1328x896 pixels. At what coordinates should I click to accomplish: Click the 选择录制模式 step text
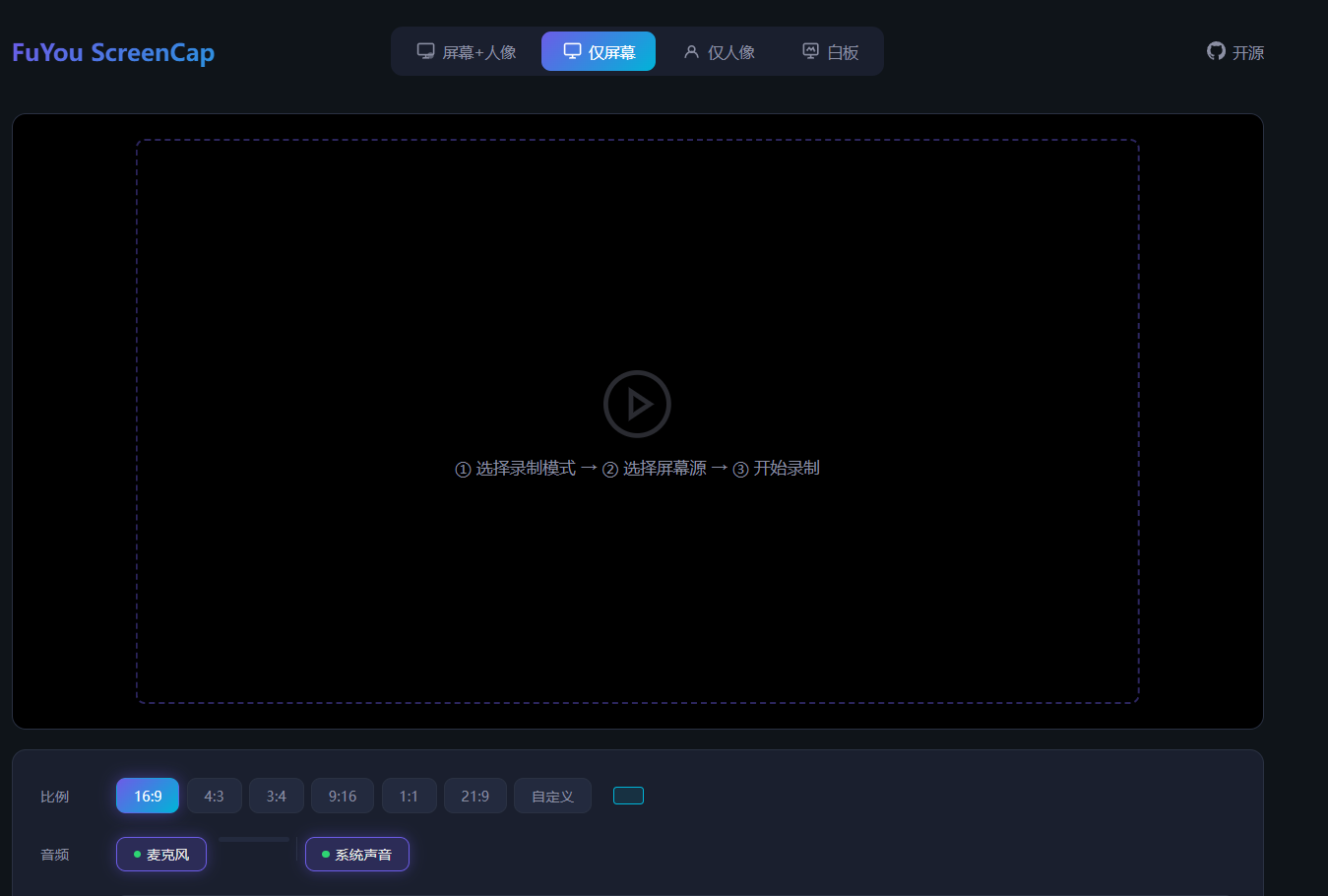[526, 468]
